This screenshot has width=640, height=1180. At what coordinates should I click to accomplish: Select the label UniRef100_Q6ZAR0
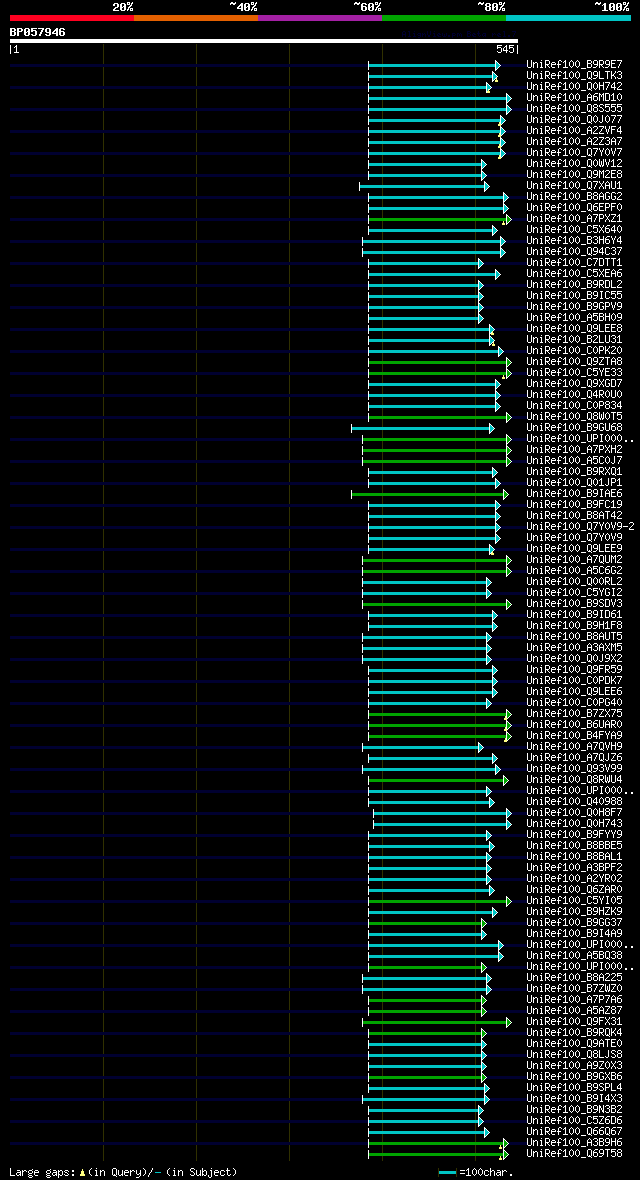pos(574,889)
